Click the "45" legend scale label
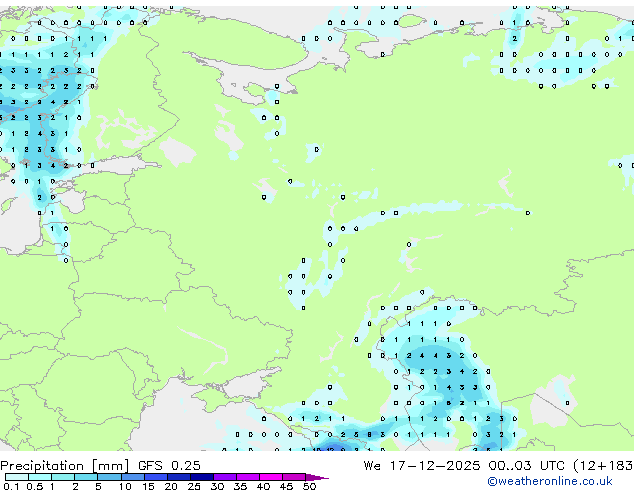Viewport: 634px width, 490px height. click(286, 486)
